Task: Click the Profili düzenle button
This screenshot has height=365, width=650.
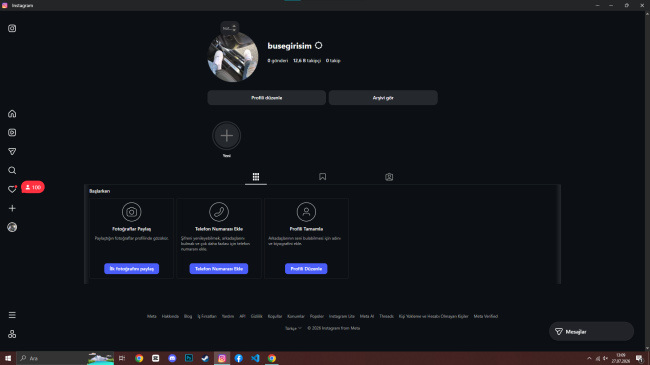Action: click(x=267, y=98)
